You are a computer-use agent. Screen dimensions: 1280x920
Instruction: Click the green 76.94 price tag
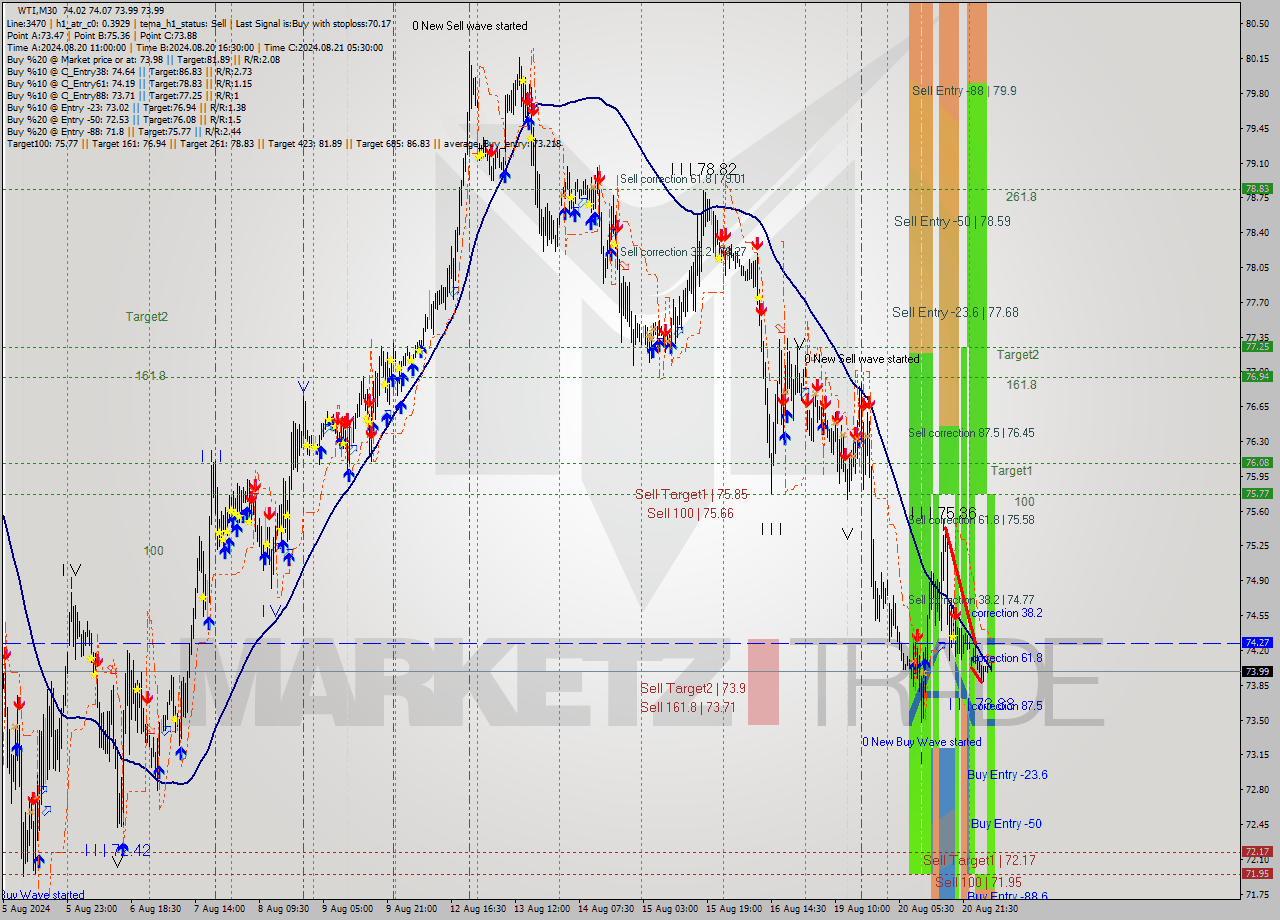tap(1257, 376)
